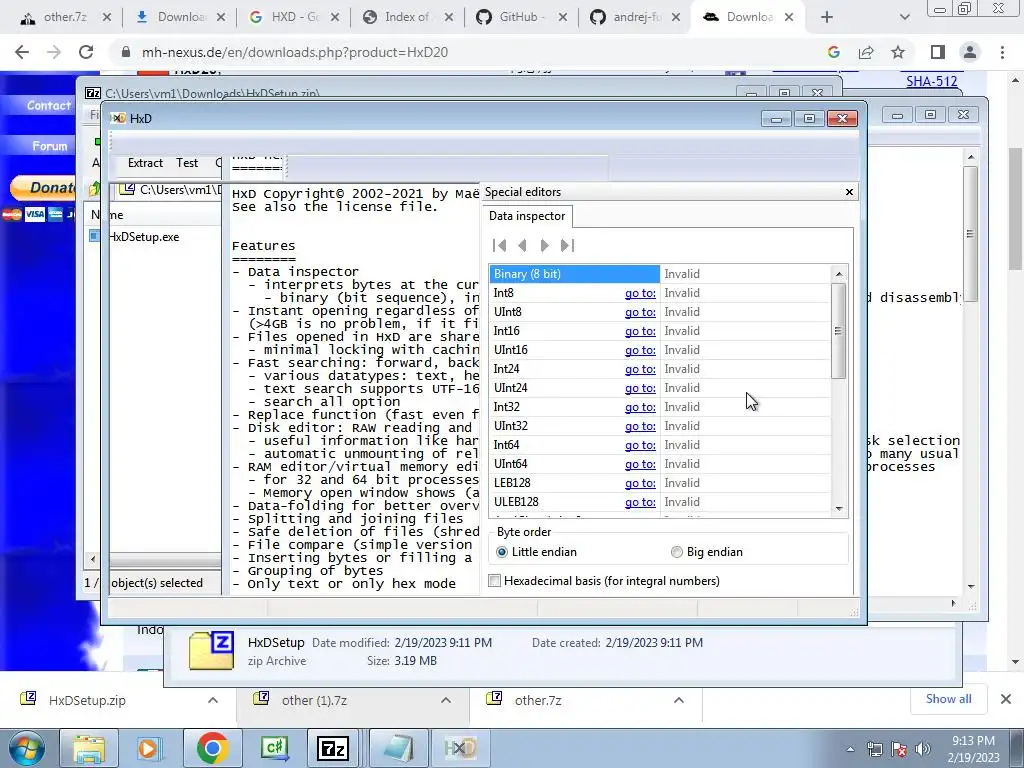The image size is (1024, 768).
Task: Click go to link for Int16
Action: pyautogui.click(x=640, y=331)
